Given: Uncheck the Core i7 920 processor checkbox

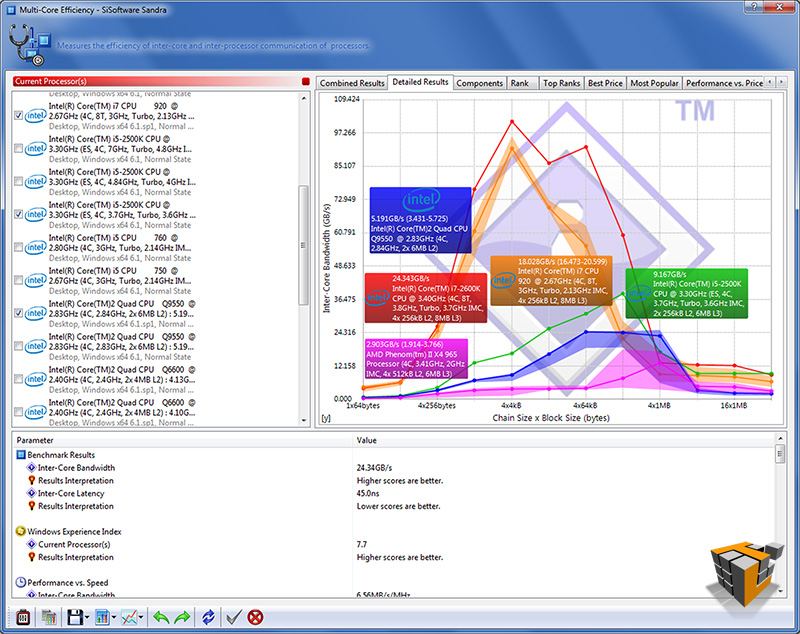Looking at the screenshot, I should click(x=18, y=116).
